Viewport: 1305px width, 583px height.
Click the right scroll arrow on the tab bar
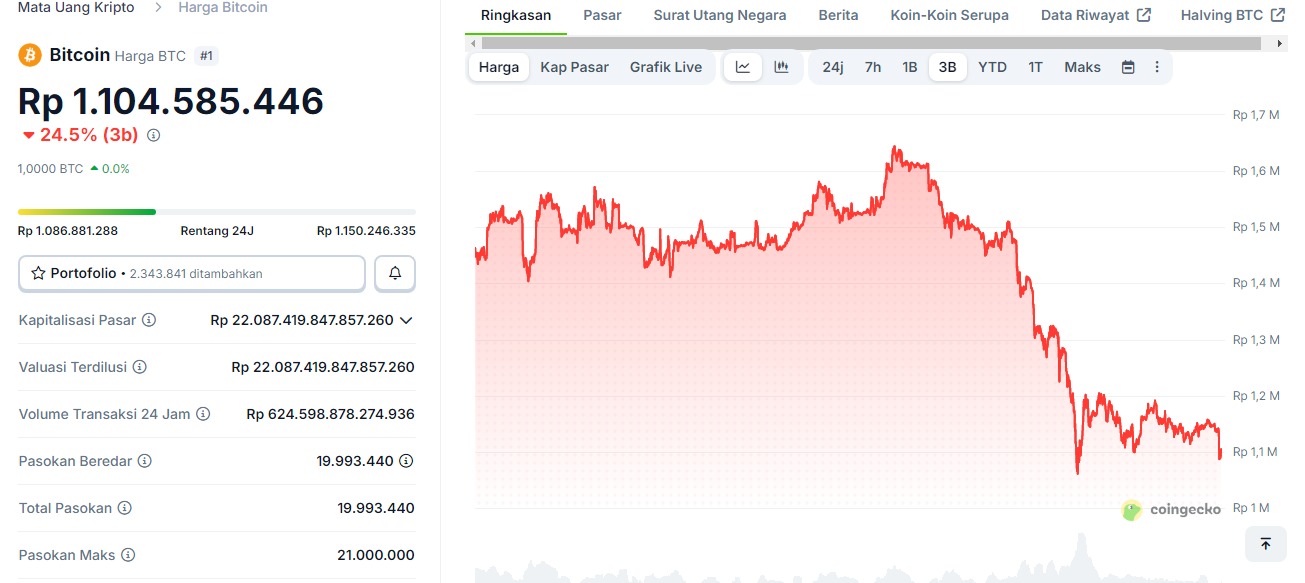point(1279,43)
